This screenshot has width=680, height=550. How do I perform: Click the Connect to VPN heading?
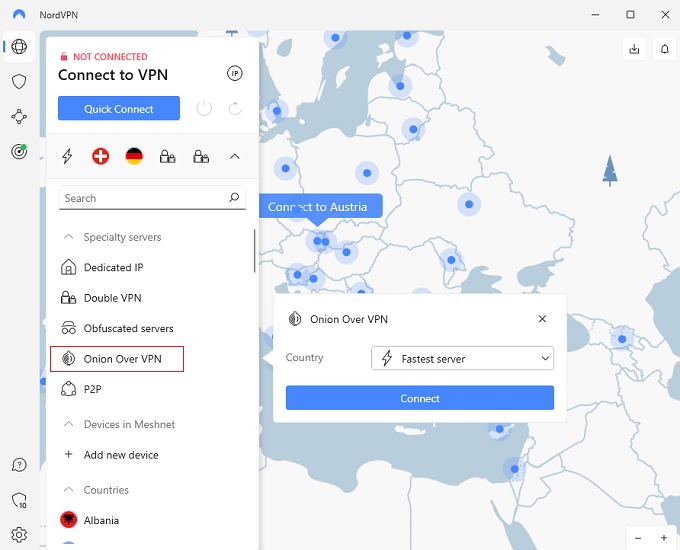(x=113, y=75)
